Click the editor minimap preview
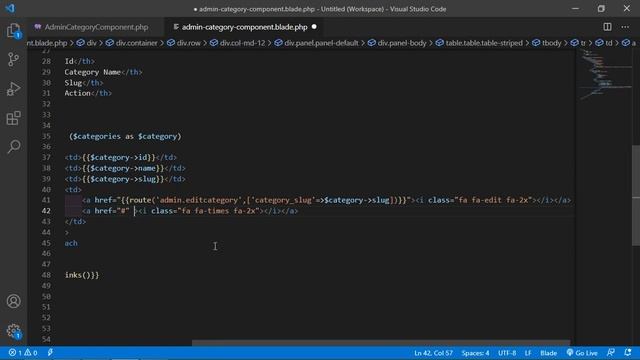This screenshot has height=360, width=640. click(x=604, y=73)
